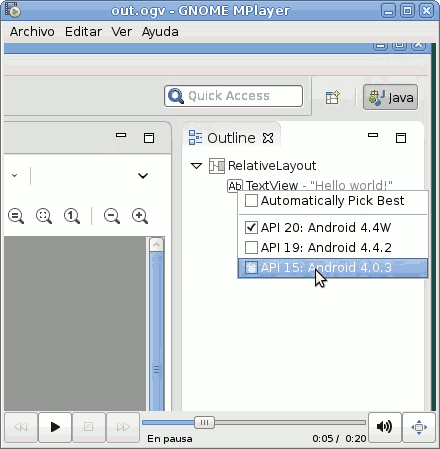440x449 pixels.
Task: Click the zoom to fit icon
Action: tap(44, 216)
